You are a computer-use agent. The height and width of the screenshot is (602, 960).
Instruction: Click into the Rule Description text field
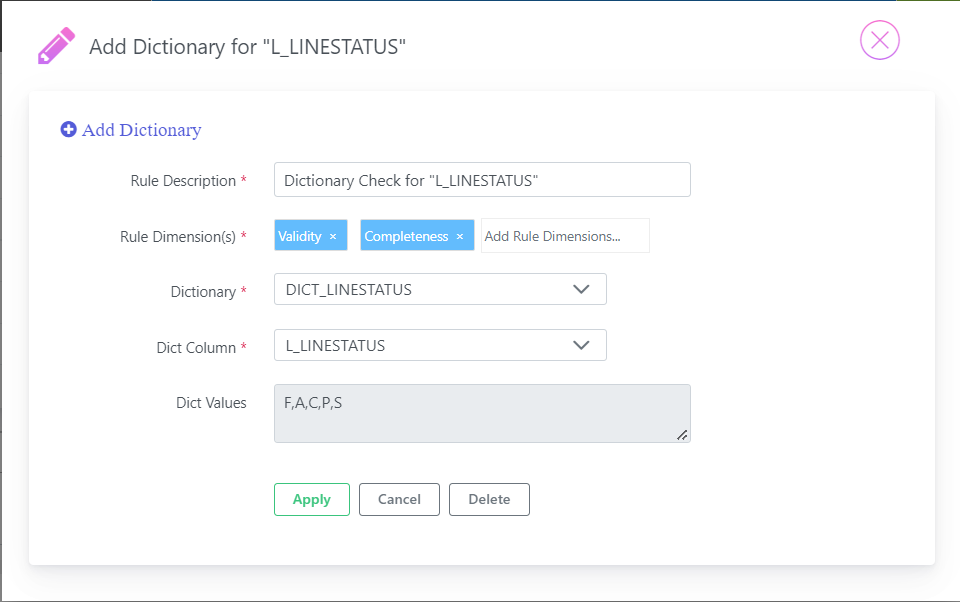482,179
